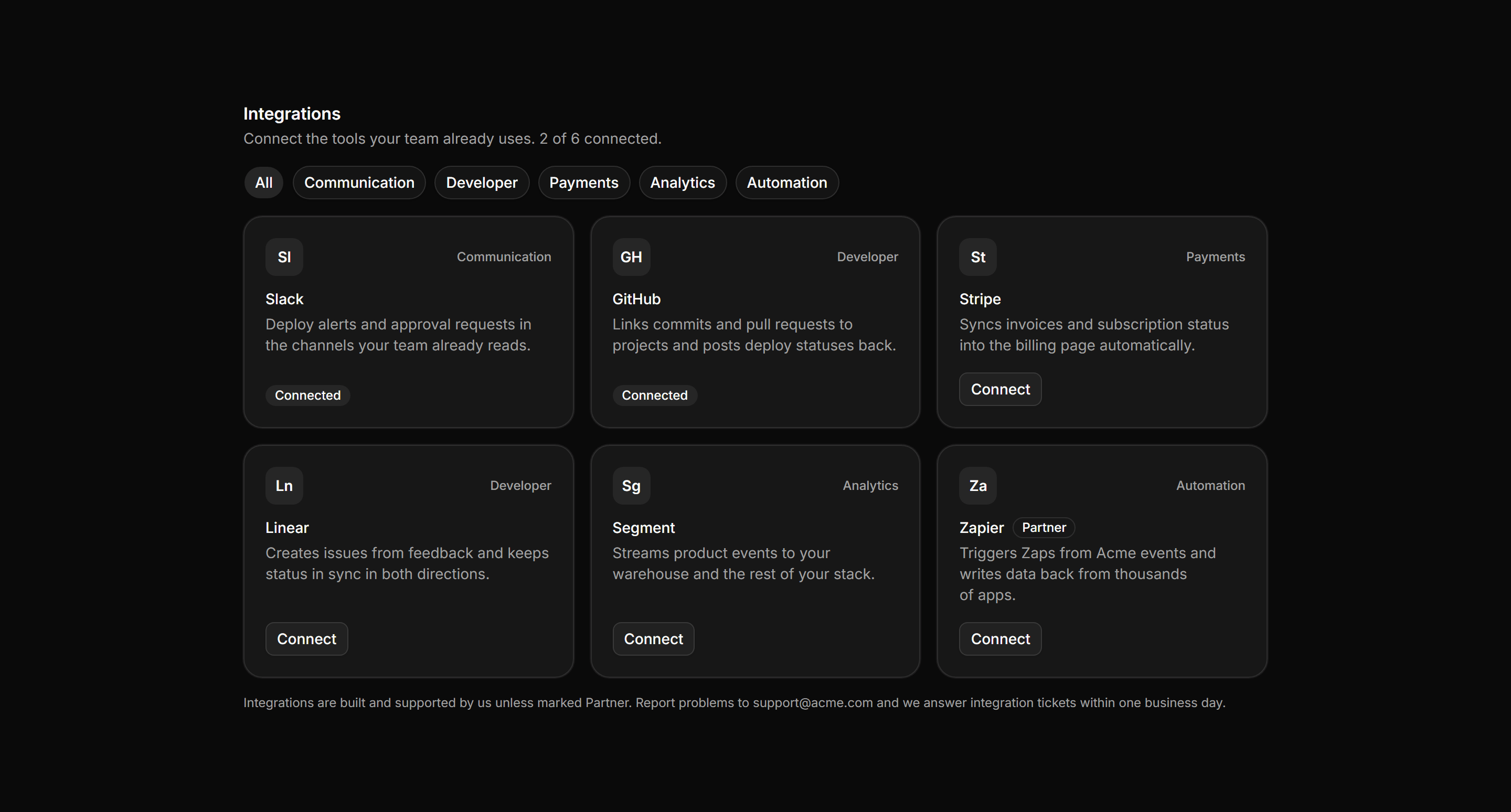
Task: Click the Analytics label on Segment card
Action: point(870,485)
